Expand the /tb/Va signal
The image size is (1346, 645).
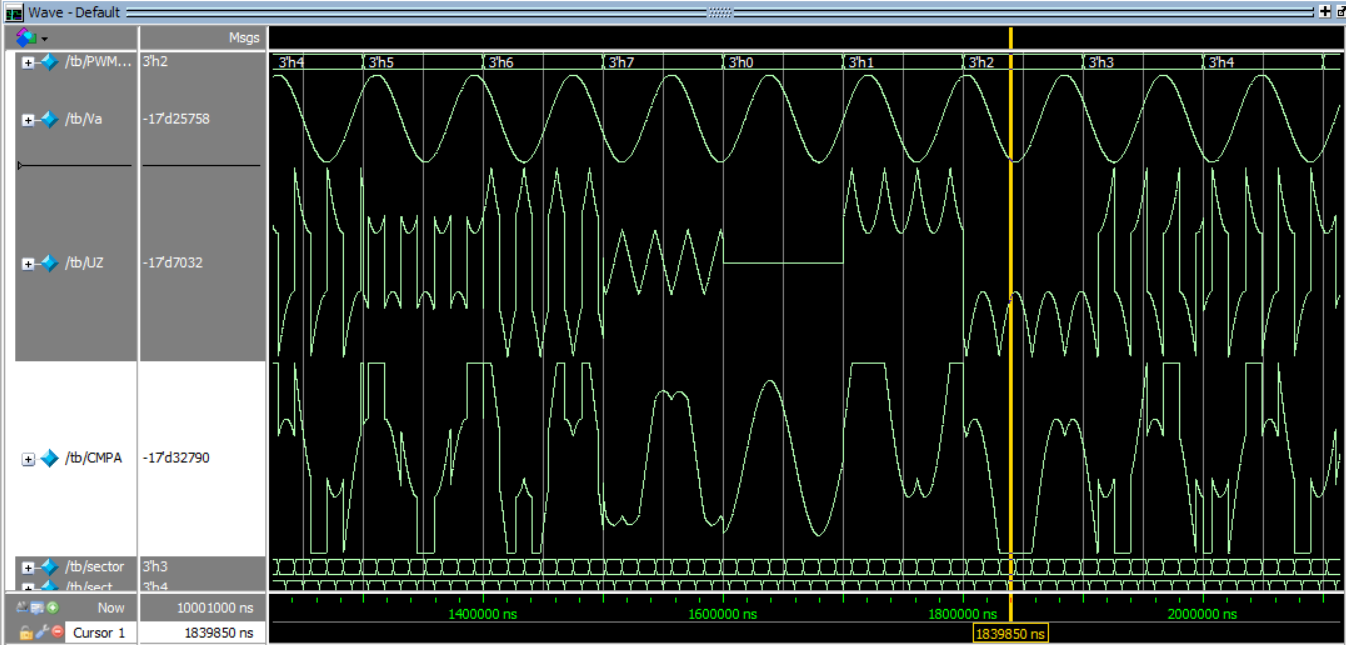pyautogui.click(x=27, y=119)
